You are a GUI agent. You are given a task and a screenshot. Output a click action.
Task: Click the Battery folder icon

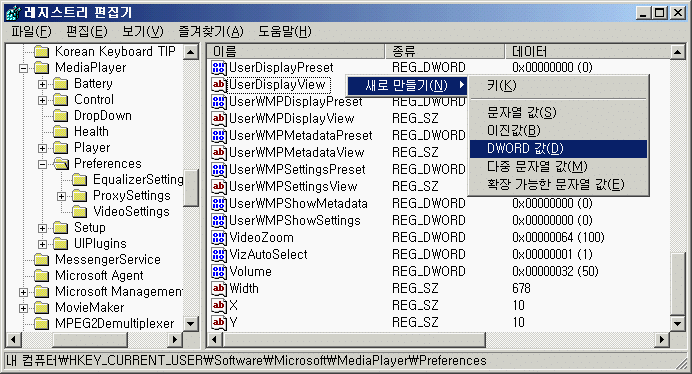tap(61, 84)
